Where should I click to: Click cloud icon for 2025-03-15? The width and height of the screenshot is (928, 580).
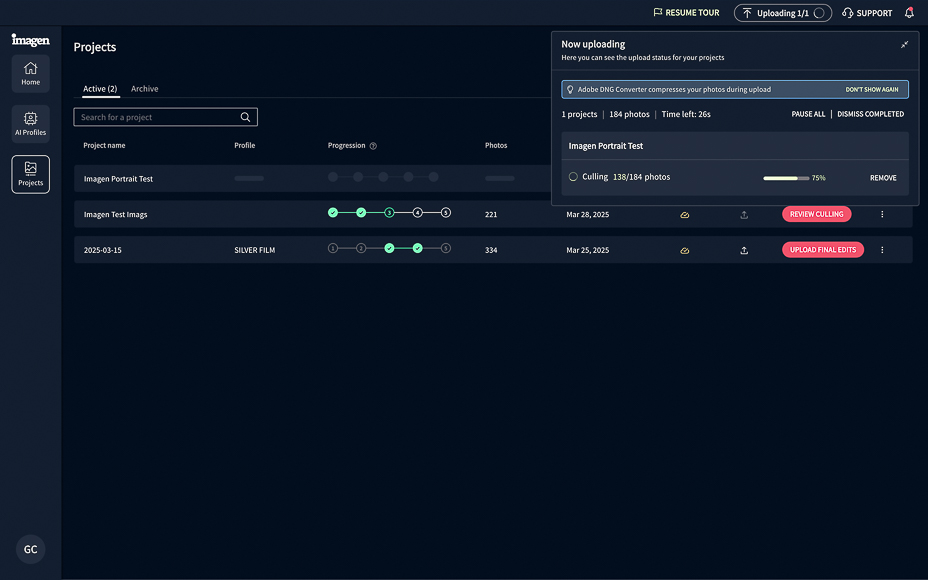click(684, 250)
